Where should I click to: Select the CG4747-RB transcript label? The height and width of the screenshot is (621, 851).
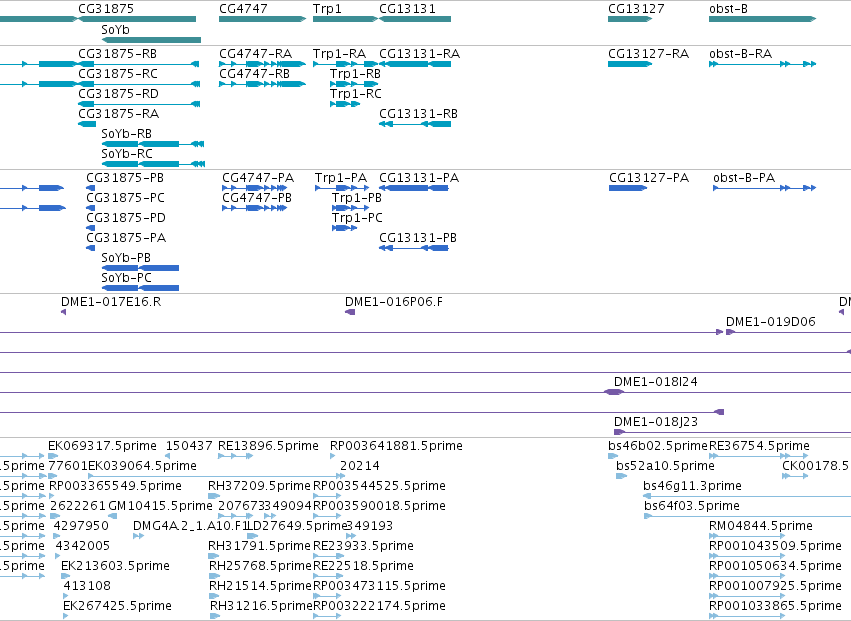[255, 74]
